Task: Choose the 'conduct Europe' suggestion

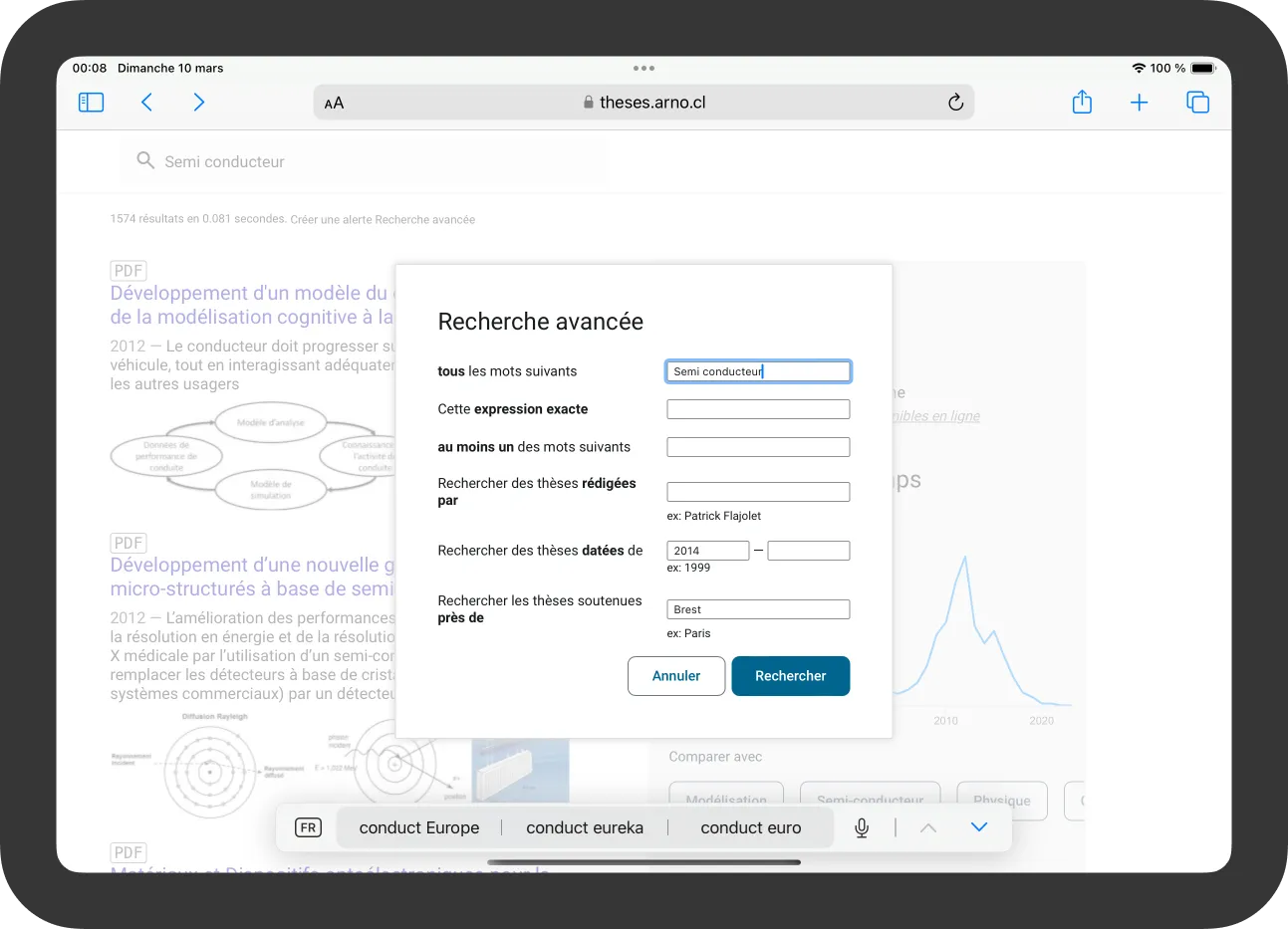Action: (419, 827)
